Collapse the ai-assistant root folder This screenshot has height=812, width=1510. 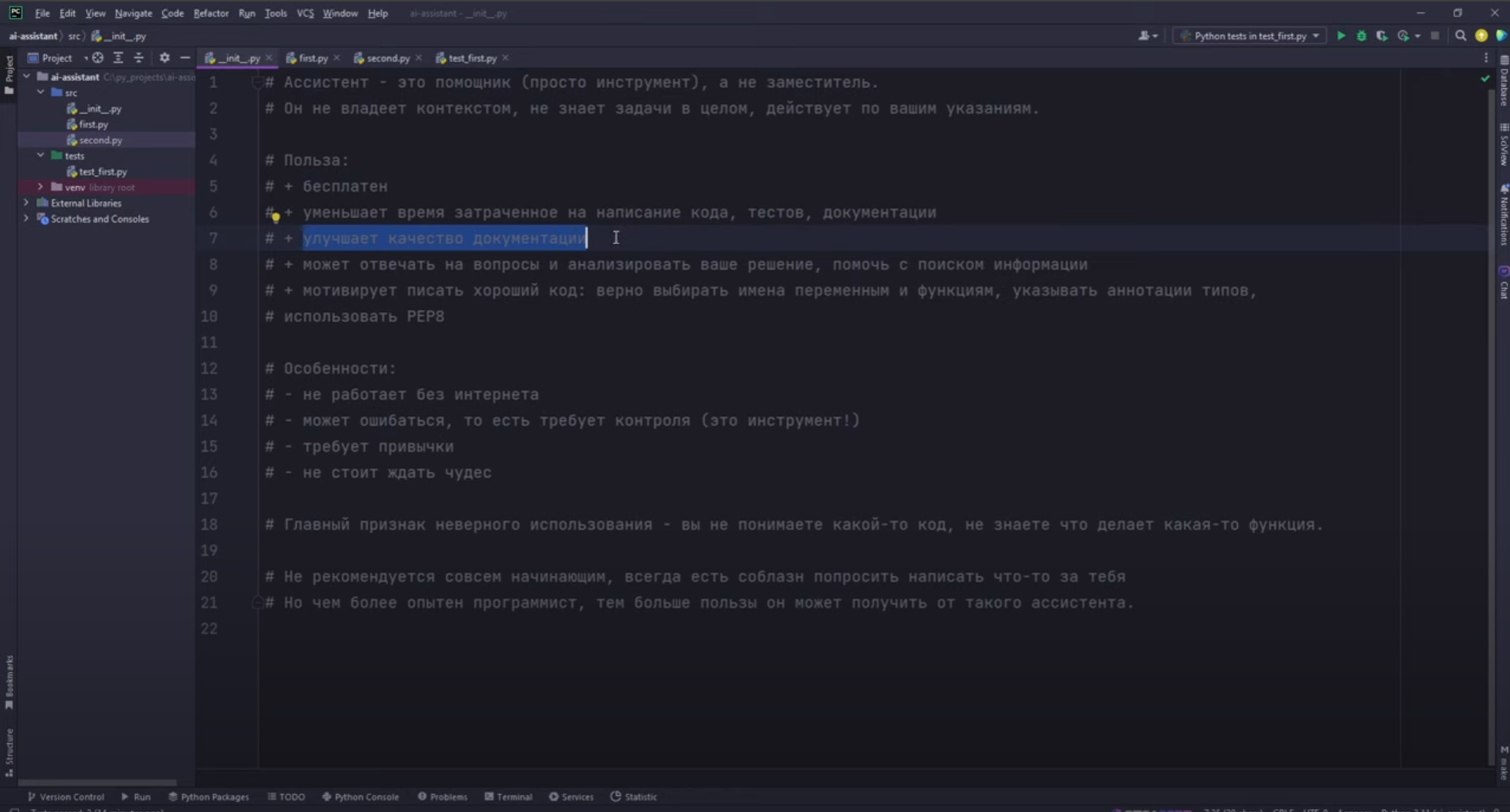pyautogui.click(x=27, y=76)
